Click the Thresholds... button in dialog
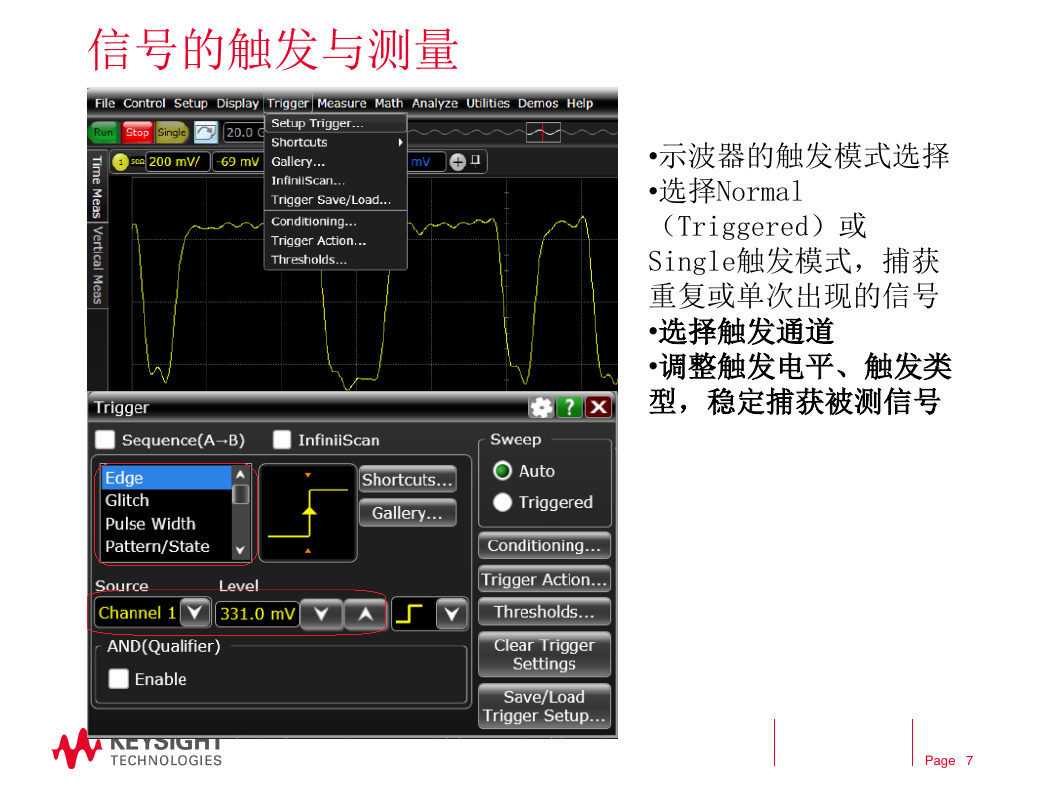Screen dimensions: 1050x788 [544, 612]
